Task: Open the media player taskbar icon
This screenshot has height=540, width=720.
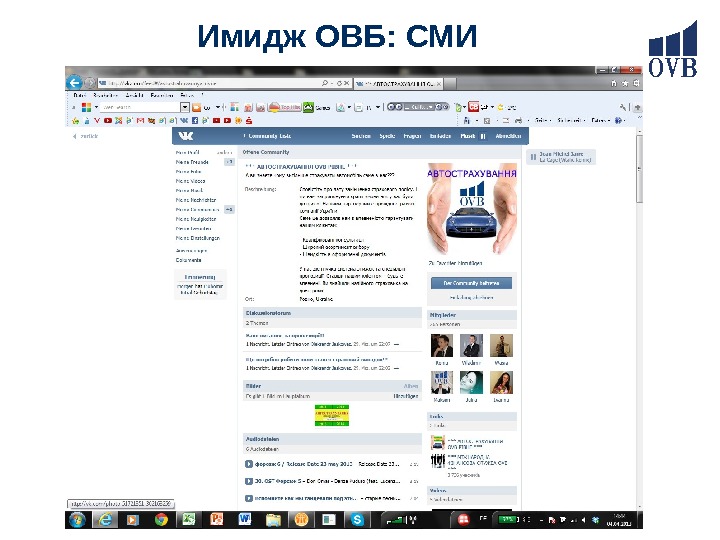Action: [133, 520]
